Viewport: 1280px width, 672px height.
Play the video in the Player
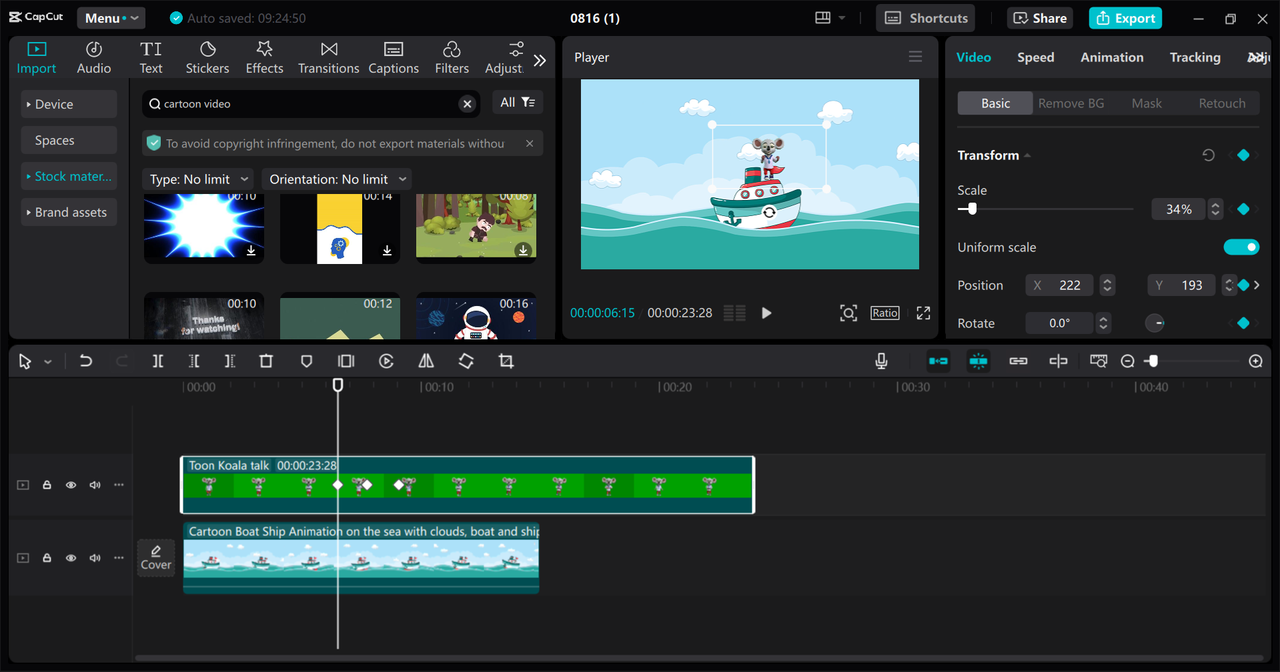pos(767,313)
